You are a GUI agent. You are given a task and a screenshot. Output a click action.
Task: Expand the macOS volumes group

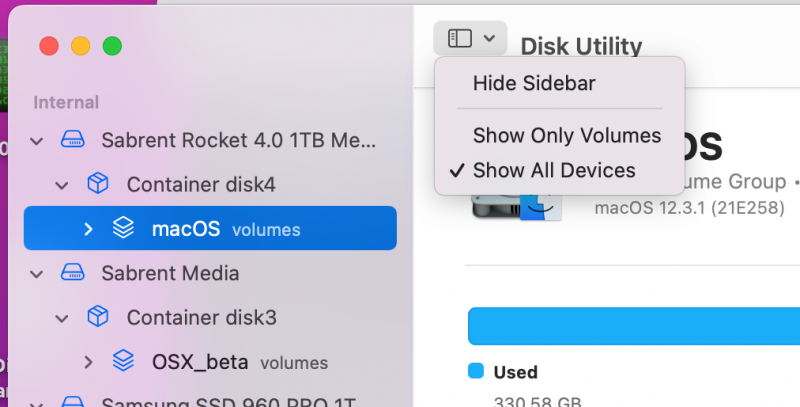(x=88, y=229)
